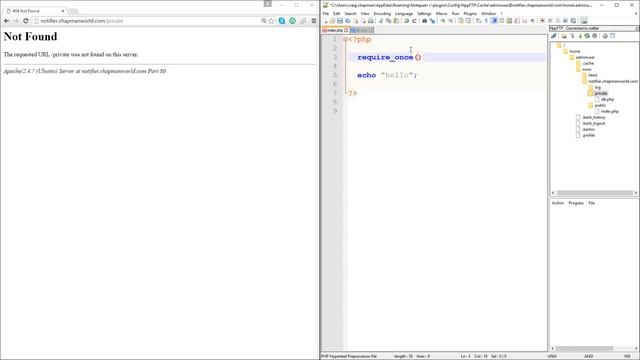This screenshot has height=360, width=640.
Task: Click the require_once code line in the editor
Action: click(x=389, y=58)
